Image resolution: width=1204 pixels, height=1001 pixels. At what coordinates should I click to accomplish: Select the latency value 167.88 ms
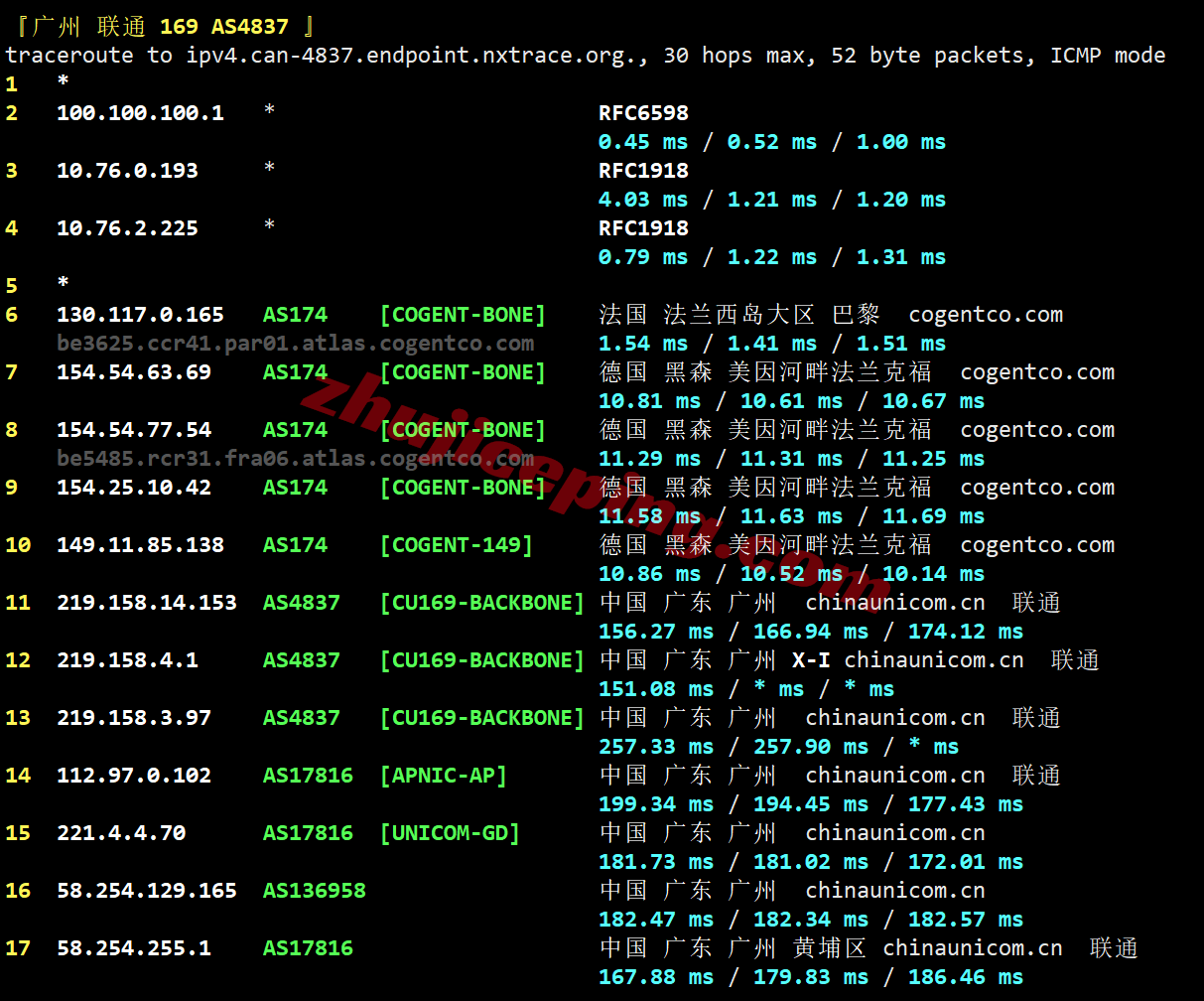656,977
